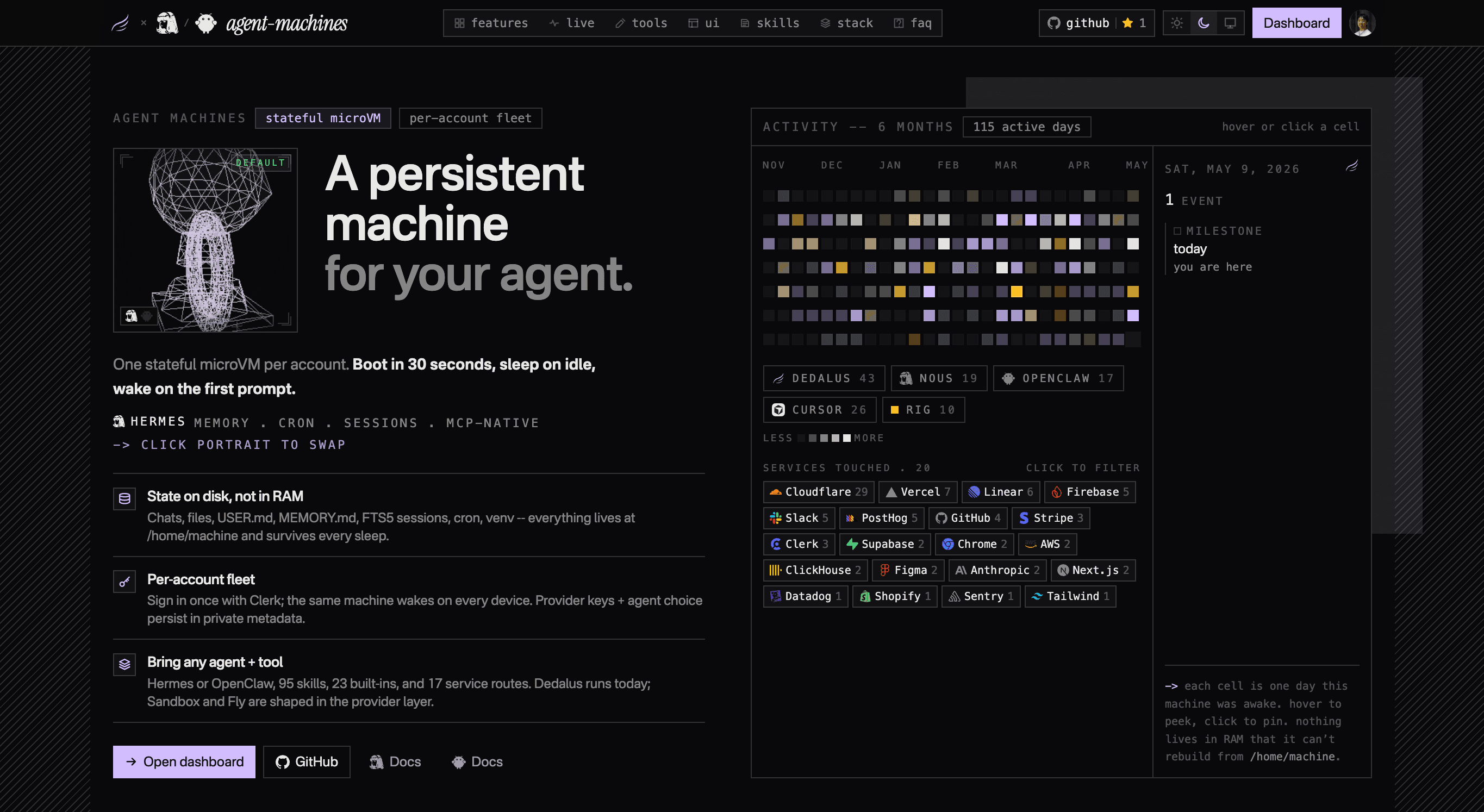Click the brightest MORE legend swatch

point(847,438)
